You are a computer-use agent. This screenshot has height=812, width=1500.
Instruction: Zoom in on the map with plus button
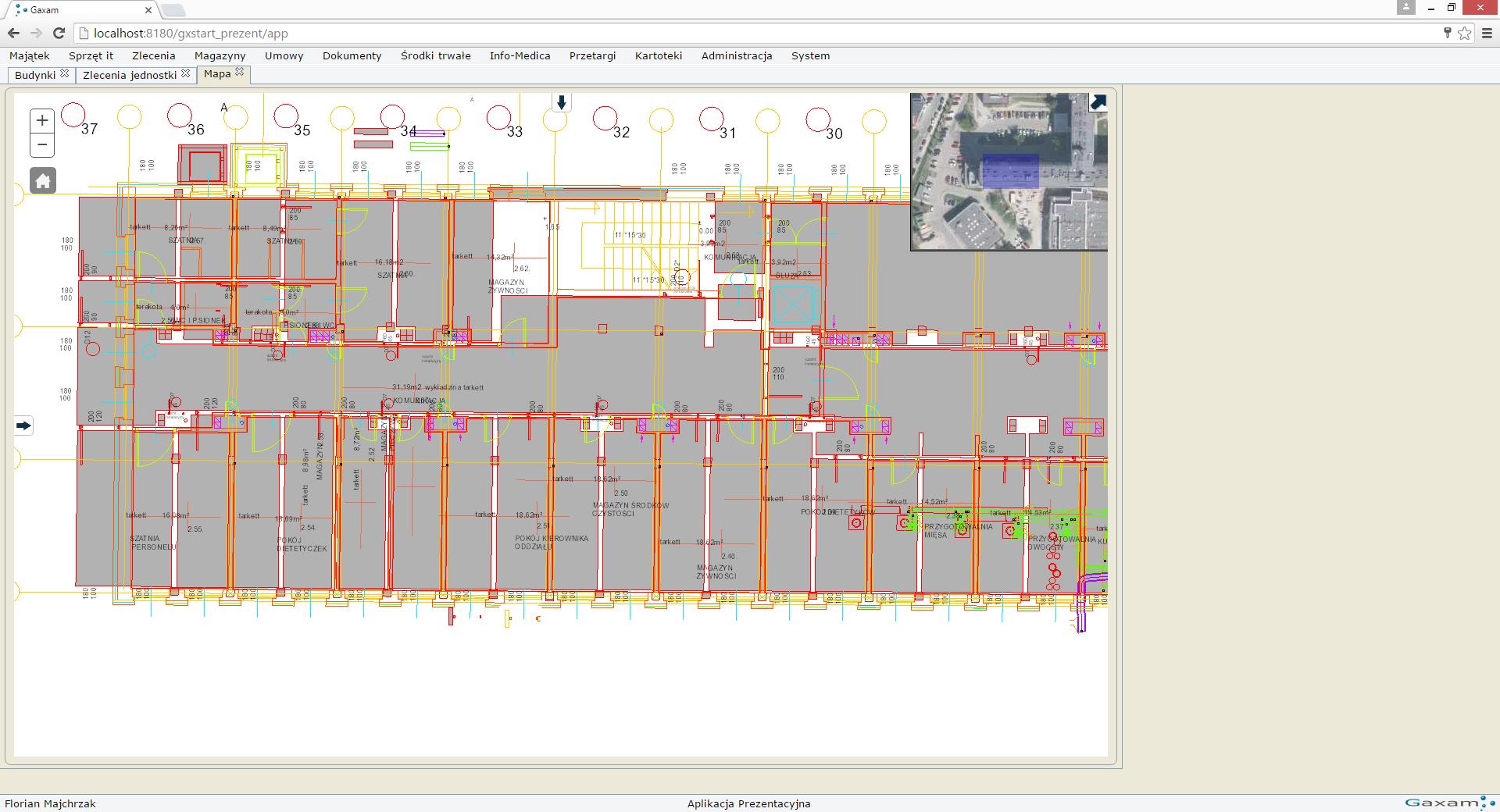[42, 120]
